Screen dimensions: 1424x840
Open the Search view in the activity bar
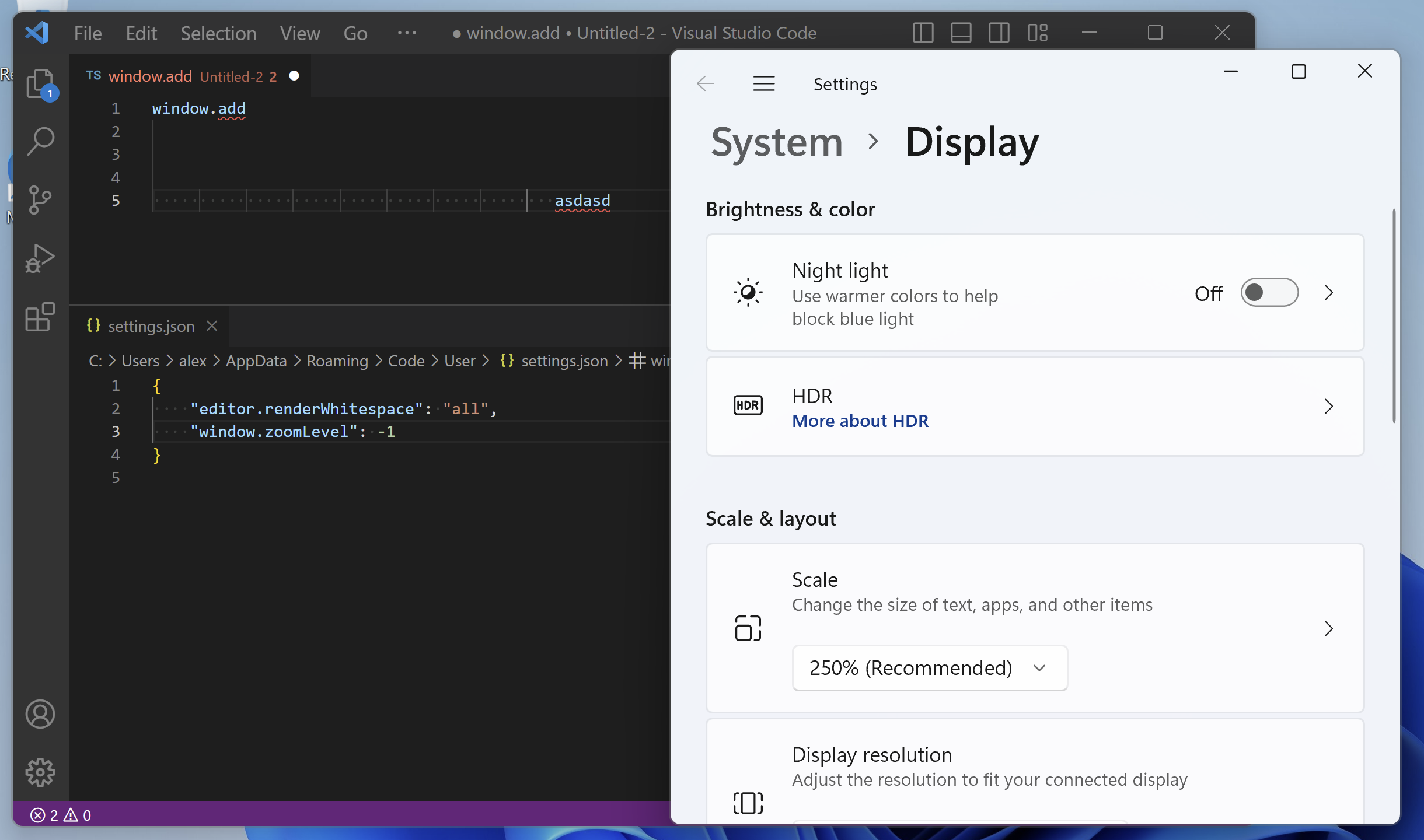click(x=40, y=142)
